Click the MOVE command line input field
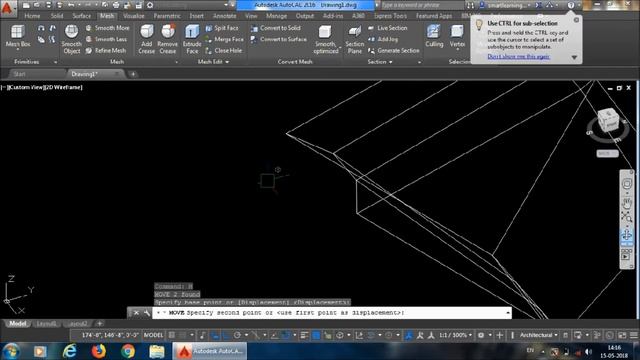This screenshot has width=640, height=360. click(x=331, y=313)
